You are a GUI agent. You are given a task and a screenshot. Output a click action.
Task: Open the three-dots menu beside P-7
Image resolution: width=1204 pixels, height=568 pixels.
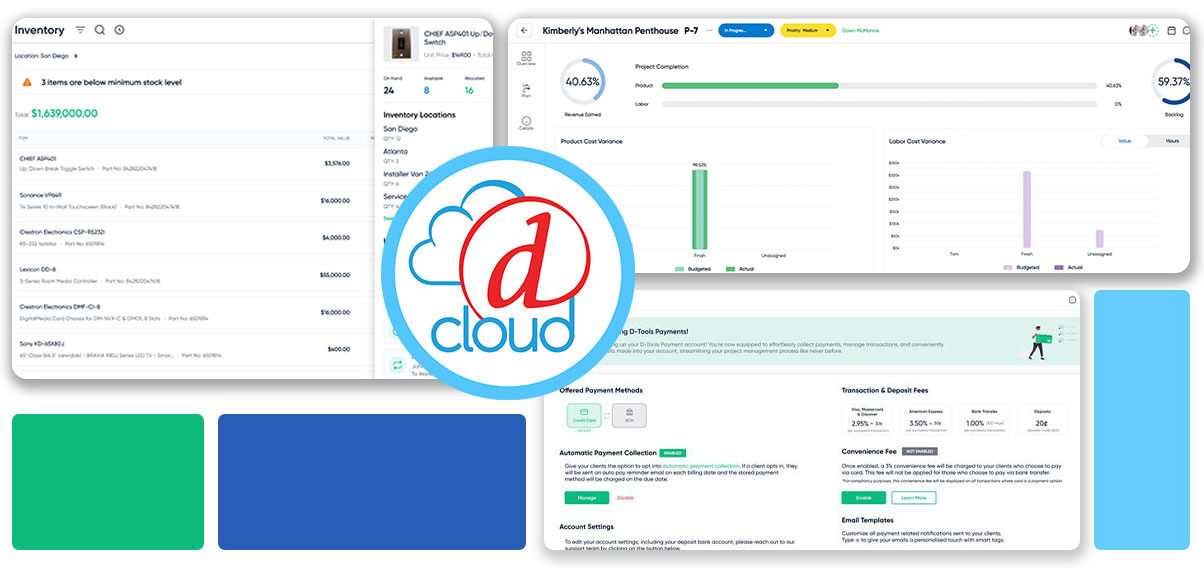point(710,30)
